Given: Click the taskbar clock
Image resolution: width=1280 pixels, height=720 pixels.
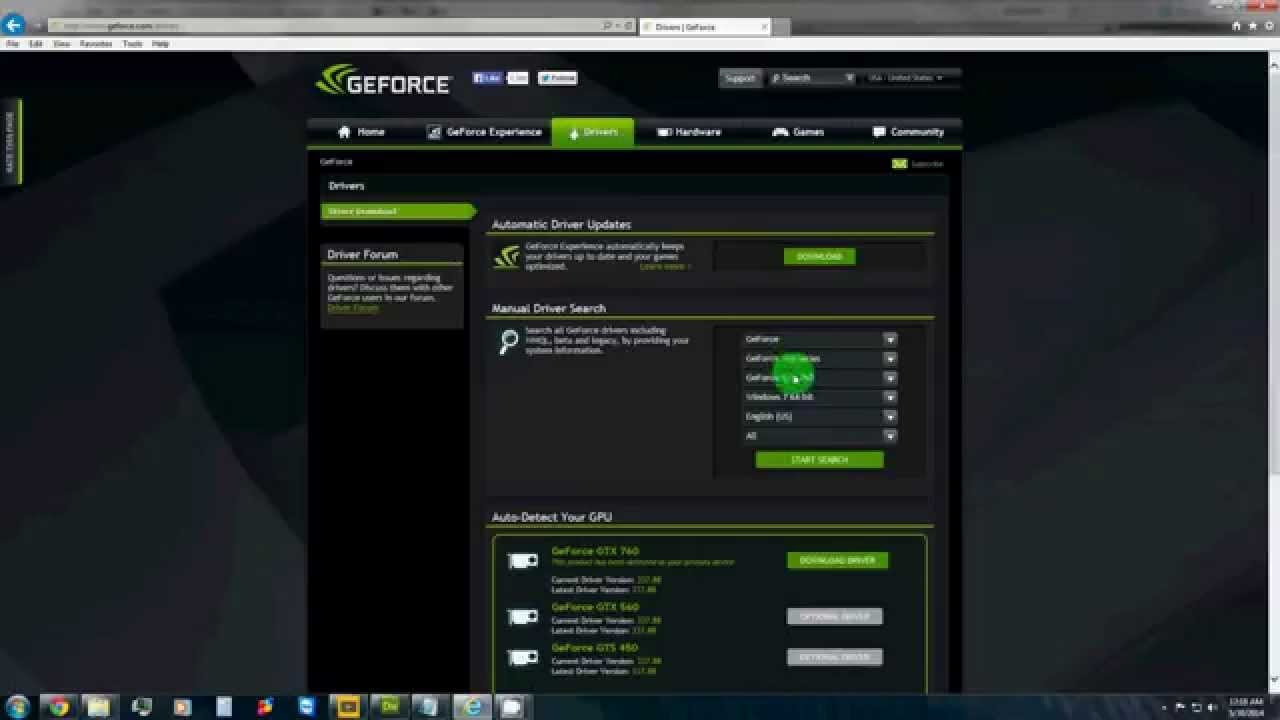Looking at the screenshot, I should pyautogui.click(x=1246, y=707).
